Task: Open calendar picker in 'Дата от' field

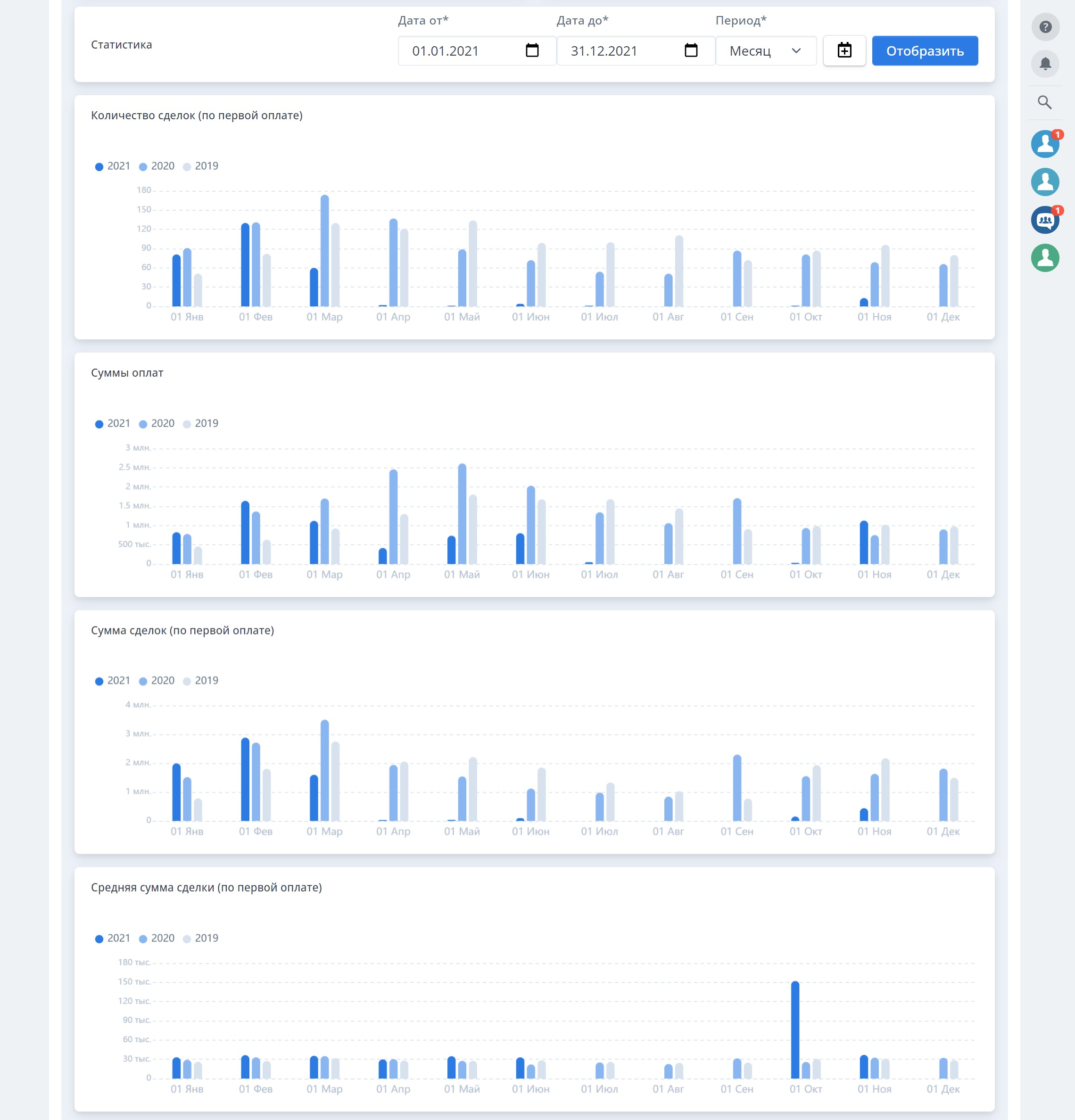Action: tap(532, 51)
